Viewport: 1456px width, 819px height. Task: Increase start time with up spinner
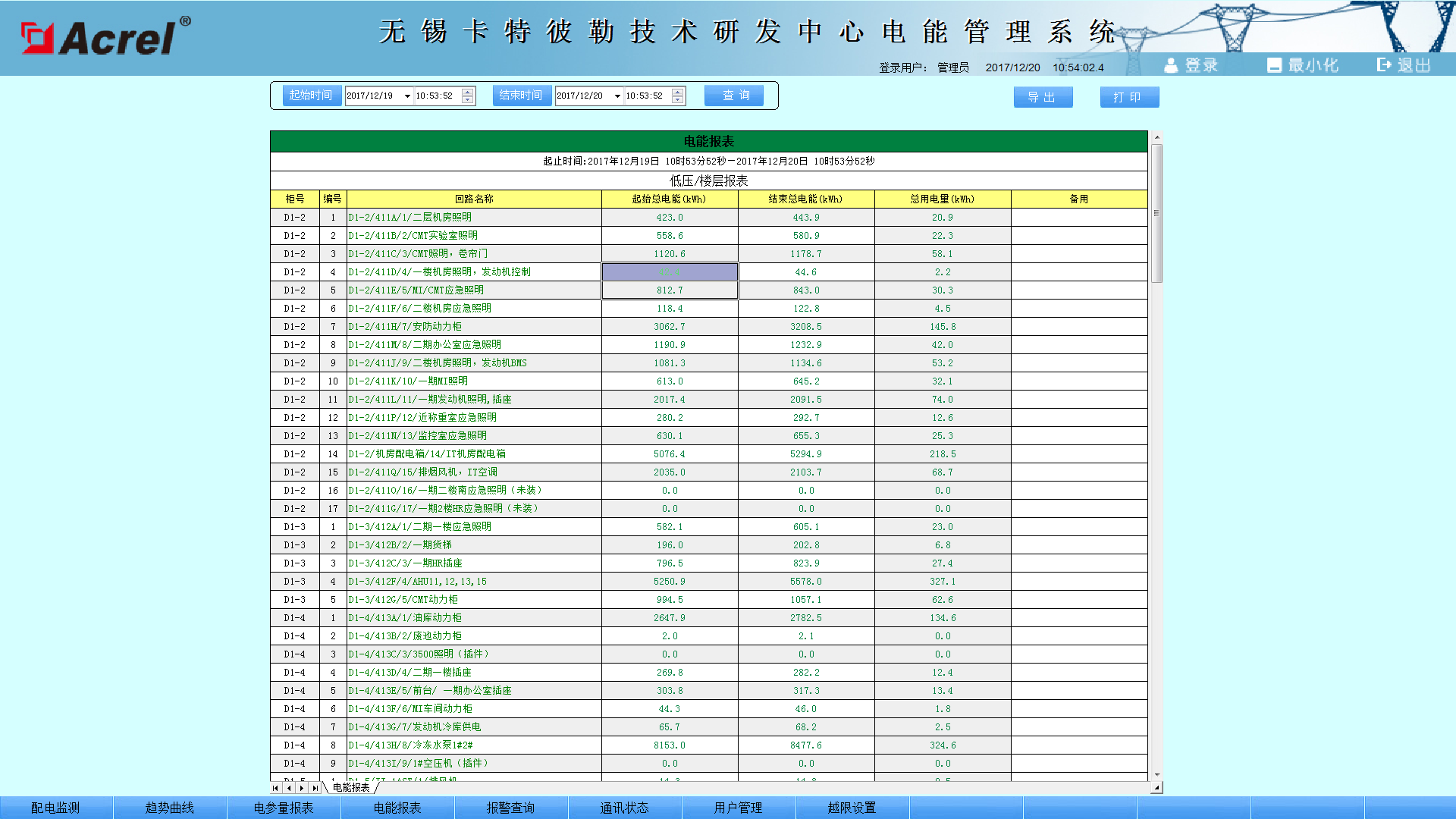tap(468, 92)
